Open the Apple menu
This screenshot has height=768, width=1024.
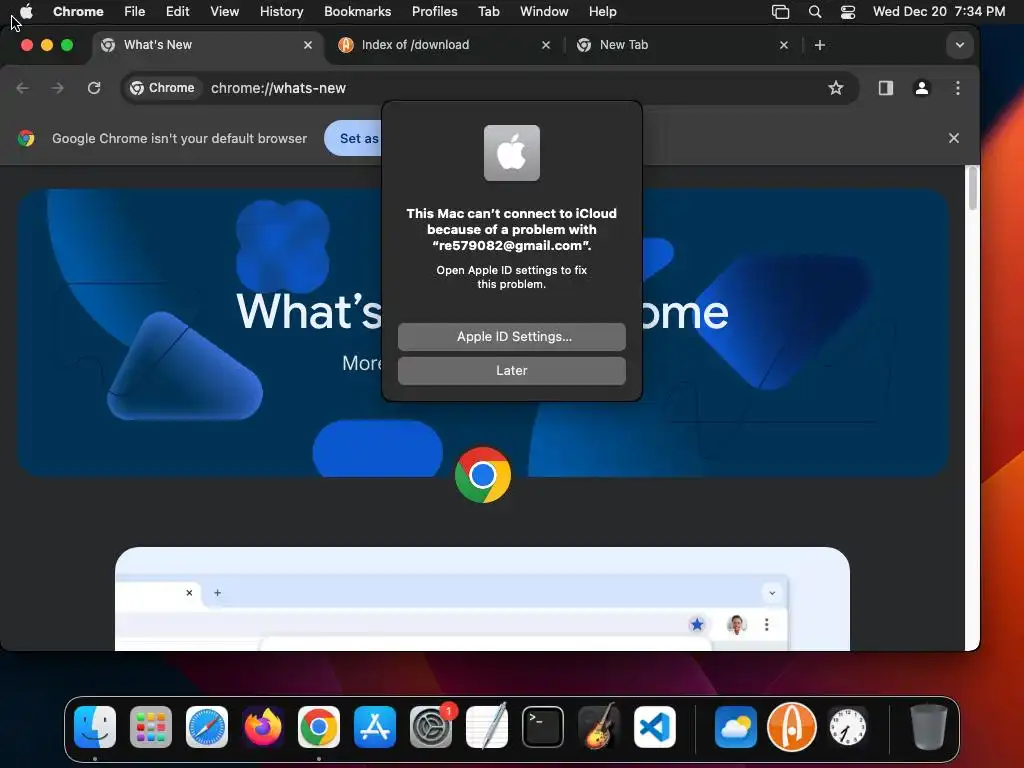point(26,11)
